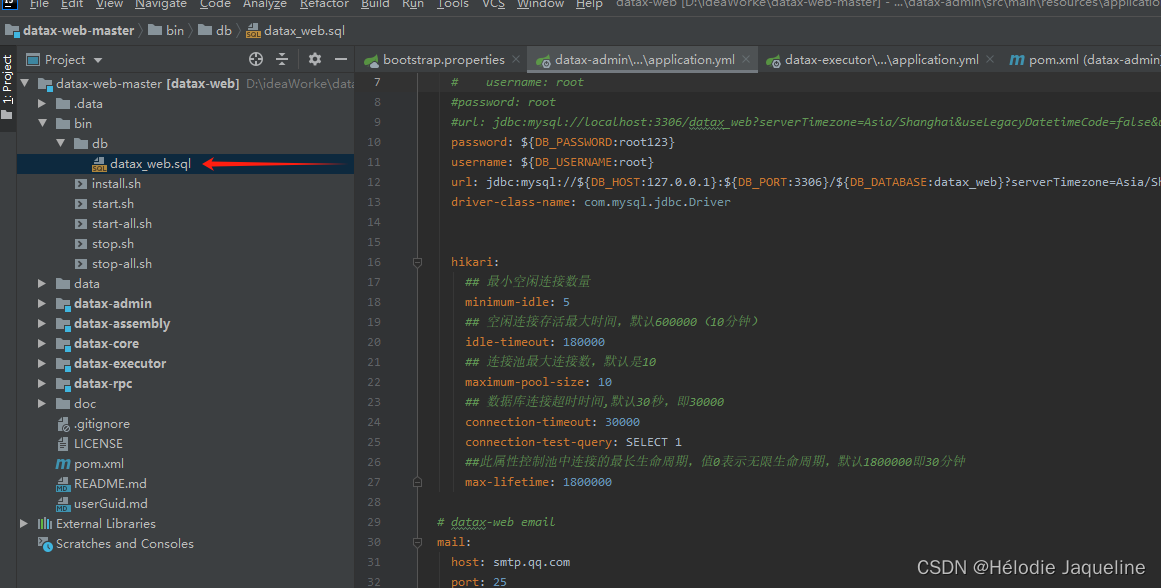Hide the Project tool window with the minus icon
Viewport: 1161px width, 588px height.
click(341, 60)
